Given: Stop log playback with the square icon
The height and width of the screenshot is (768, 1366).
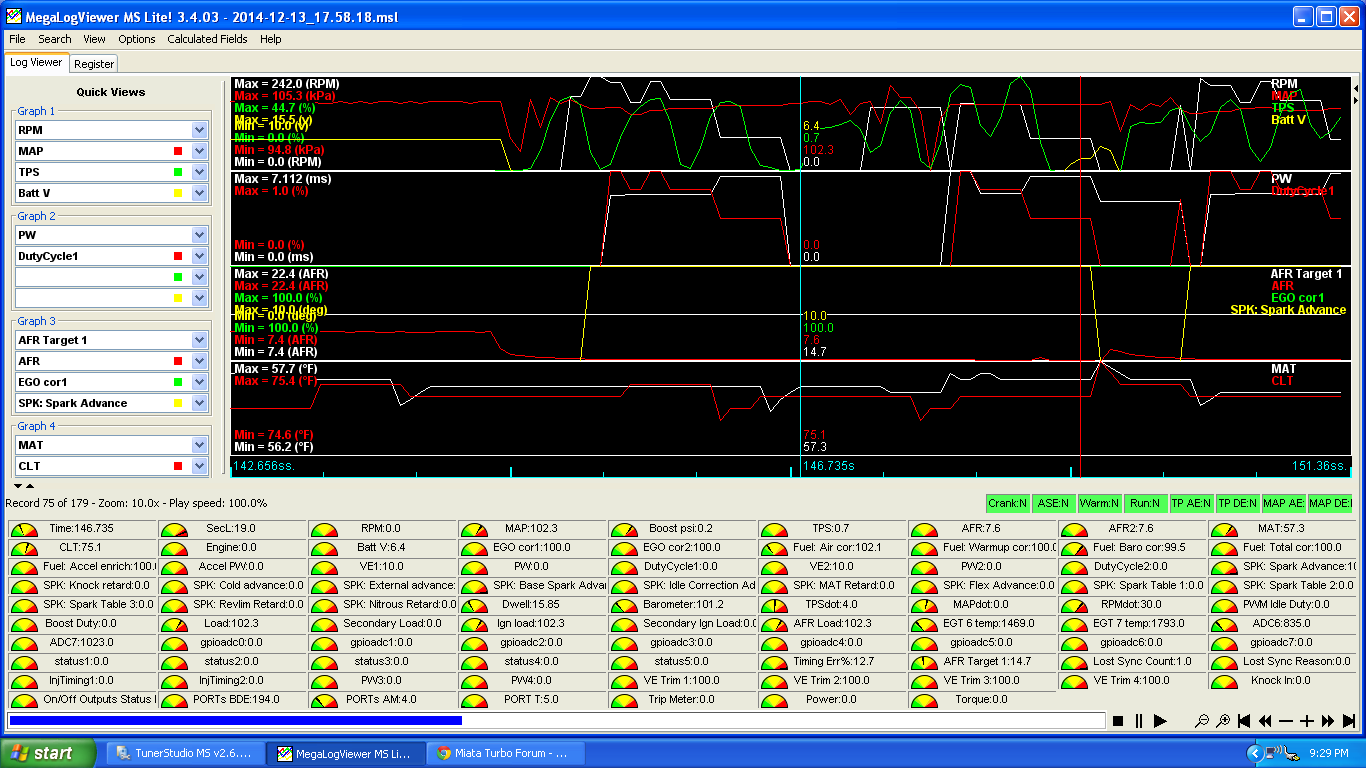Looking at the screenshot, I should click(x=1118, y=720).
